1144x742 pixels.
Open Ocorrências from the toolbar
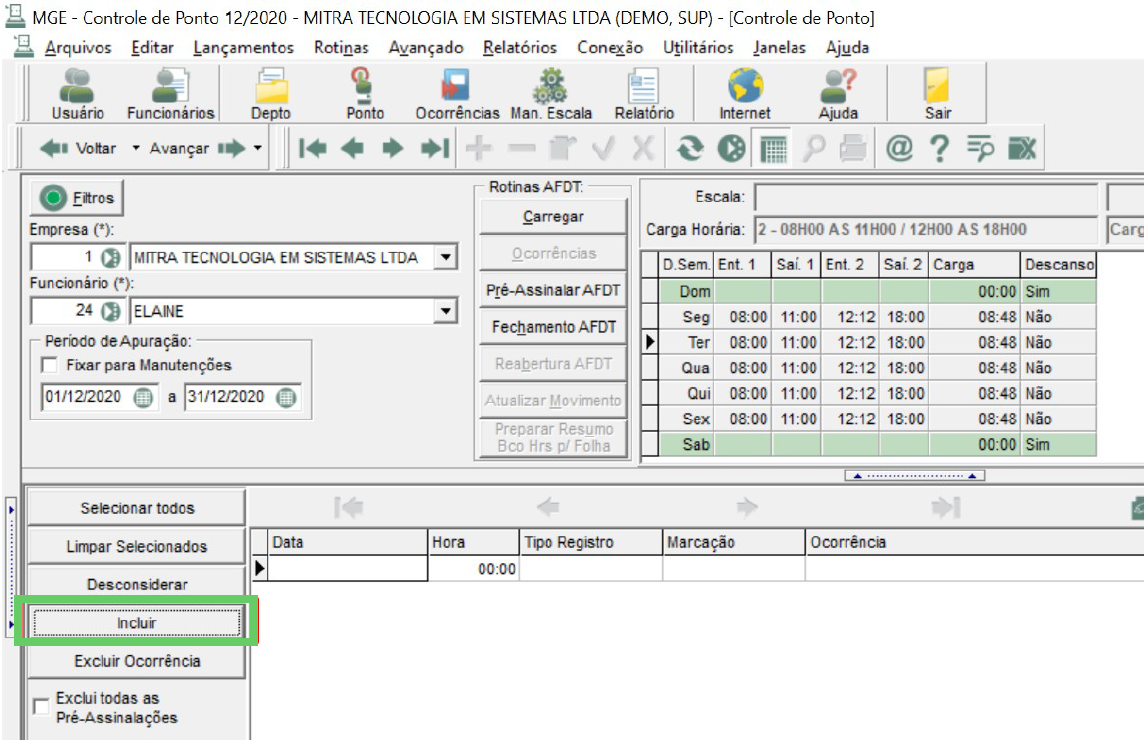click(457, 93)
